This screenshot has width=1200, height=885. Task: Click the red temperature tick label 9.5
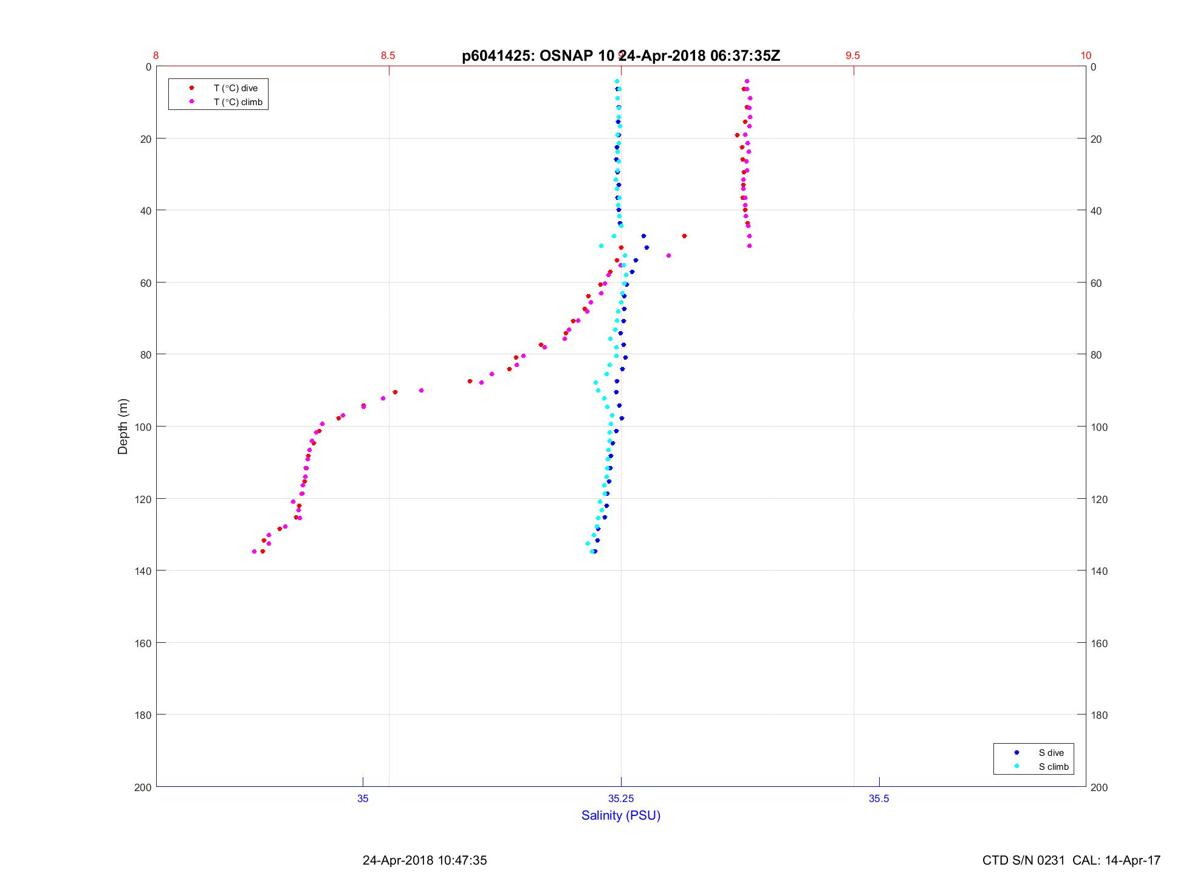[852, 56]
